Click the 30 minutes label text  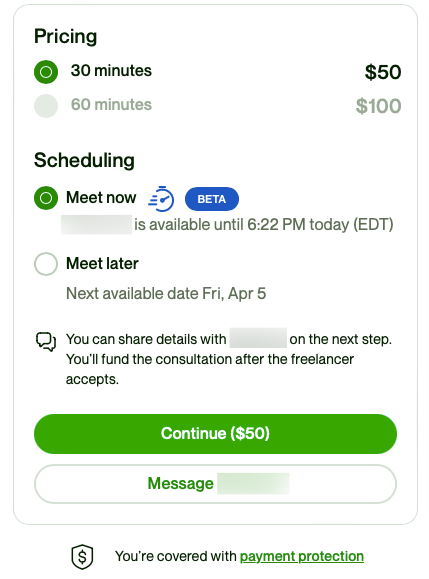point(111,71)
